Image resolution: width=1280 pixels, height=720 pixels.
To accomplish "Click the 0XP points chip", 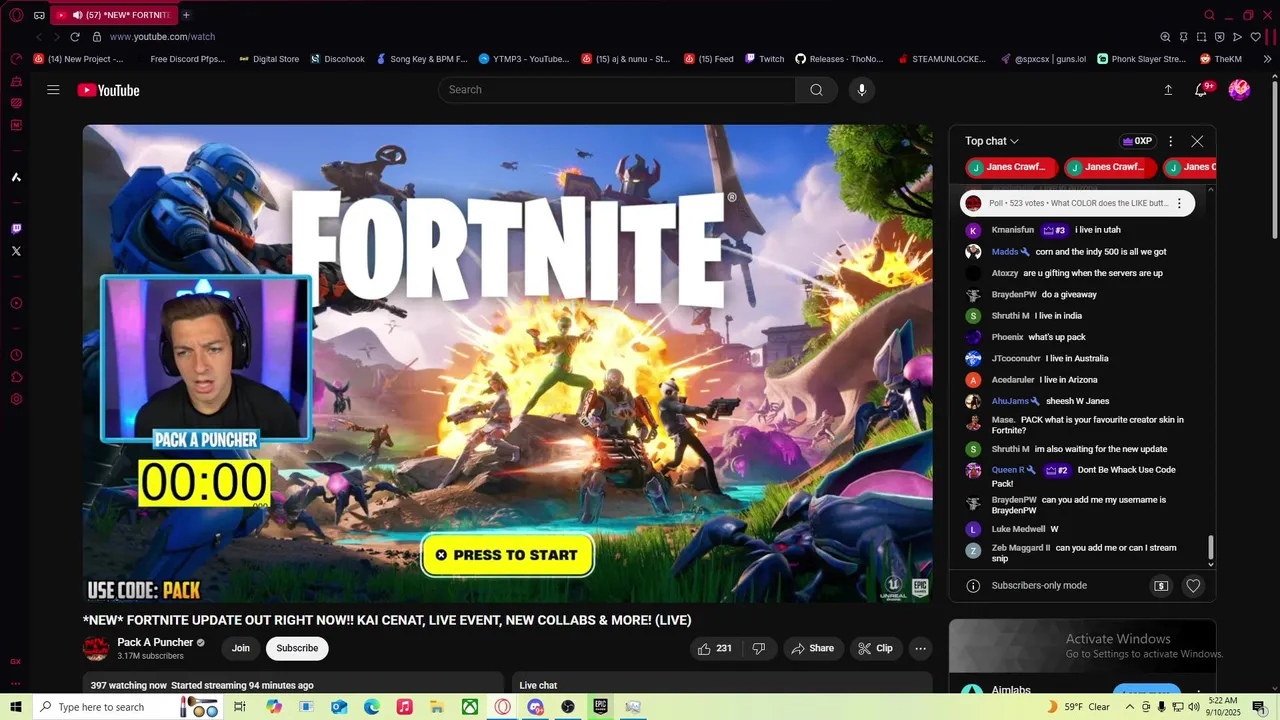I will [x=1137, y=141].
